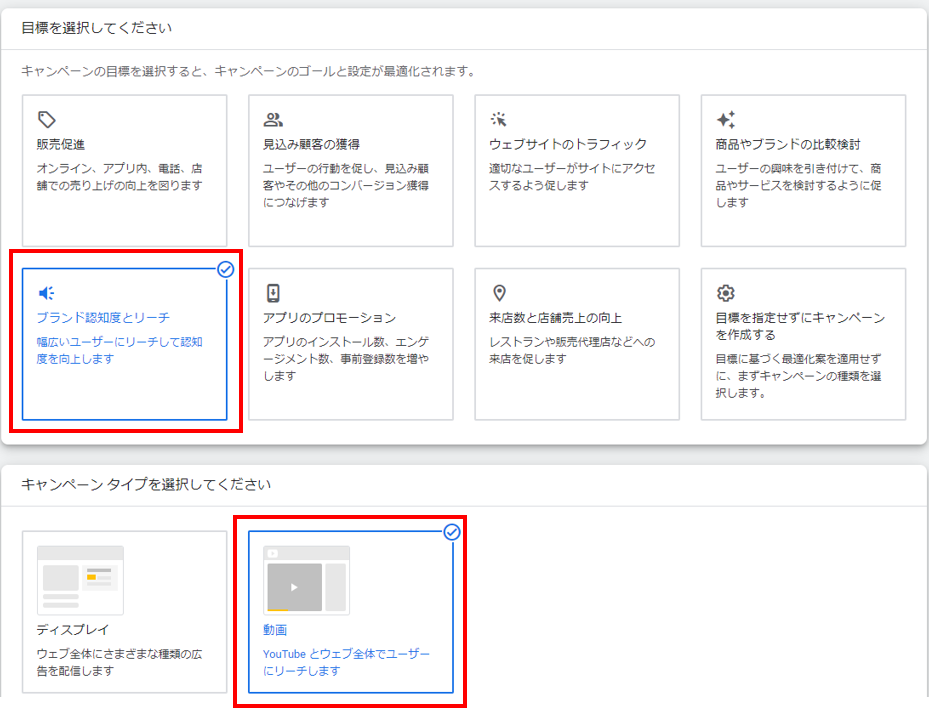Click the map pin icon for 来店数と店舗売上の向上

click(499, 293)
